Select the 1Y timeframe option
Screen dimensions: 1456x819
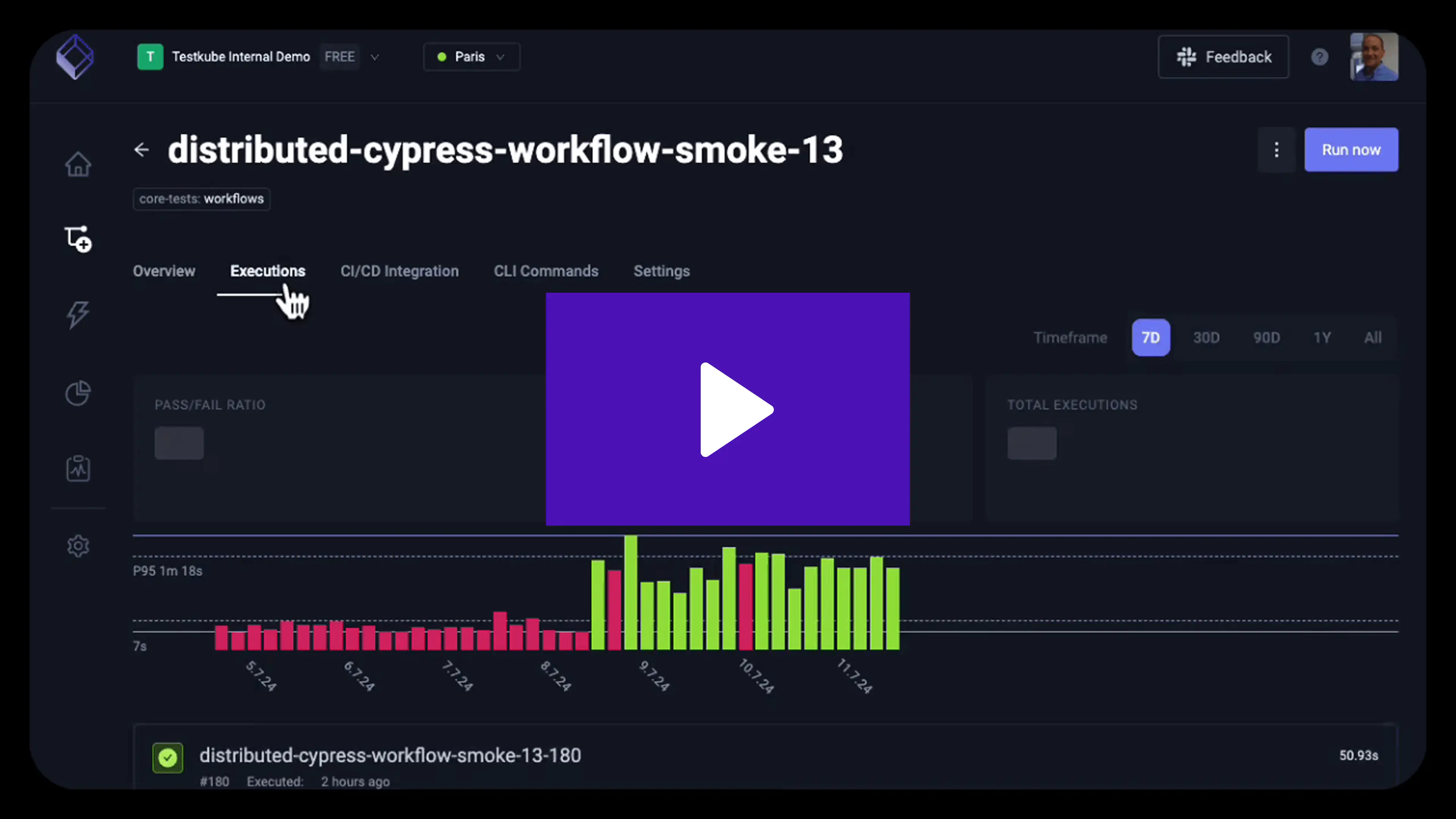pos(1321,337)
